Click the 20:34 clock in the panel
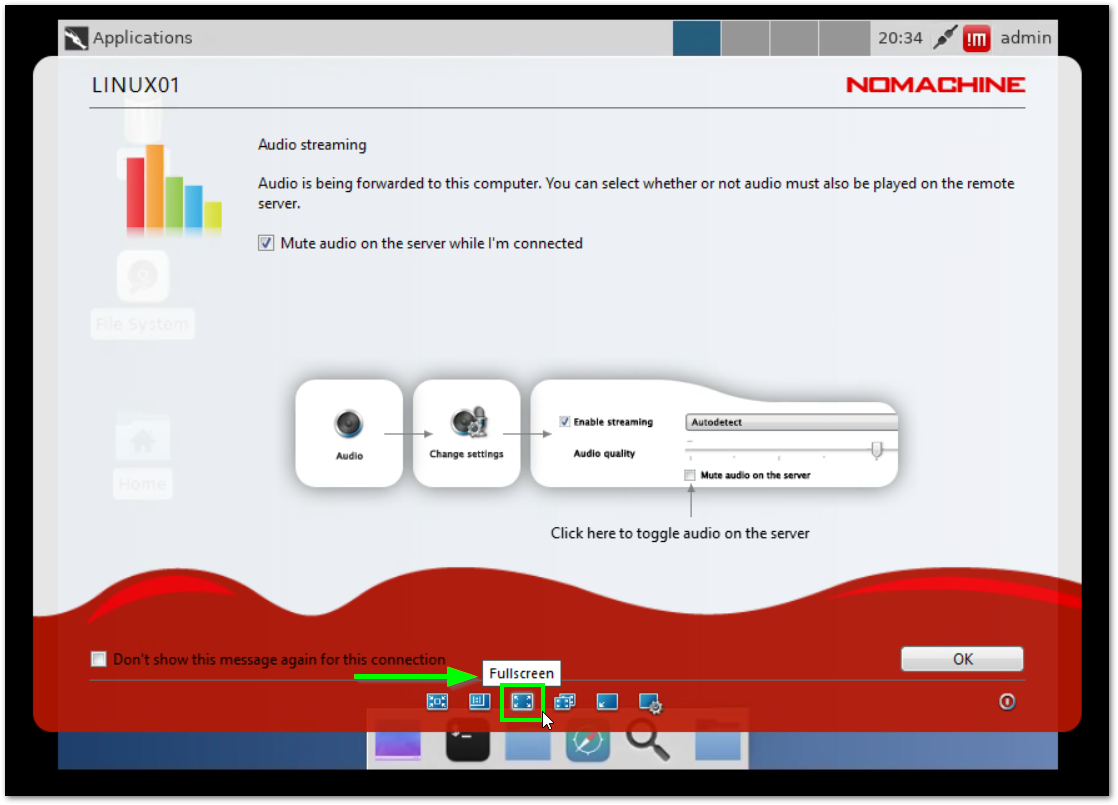The width and height of the screenshot is (1118, 805). pos(900,38)
